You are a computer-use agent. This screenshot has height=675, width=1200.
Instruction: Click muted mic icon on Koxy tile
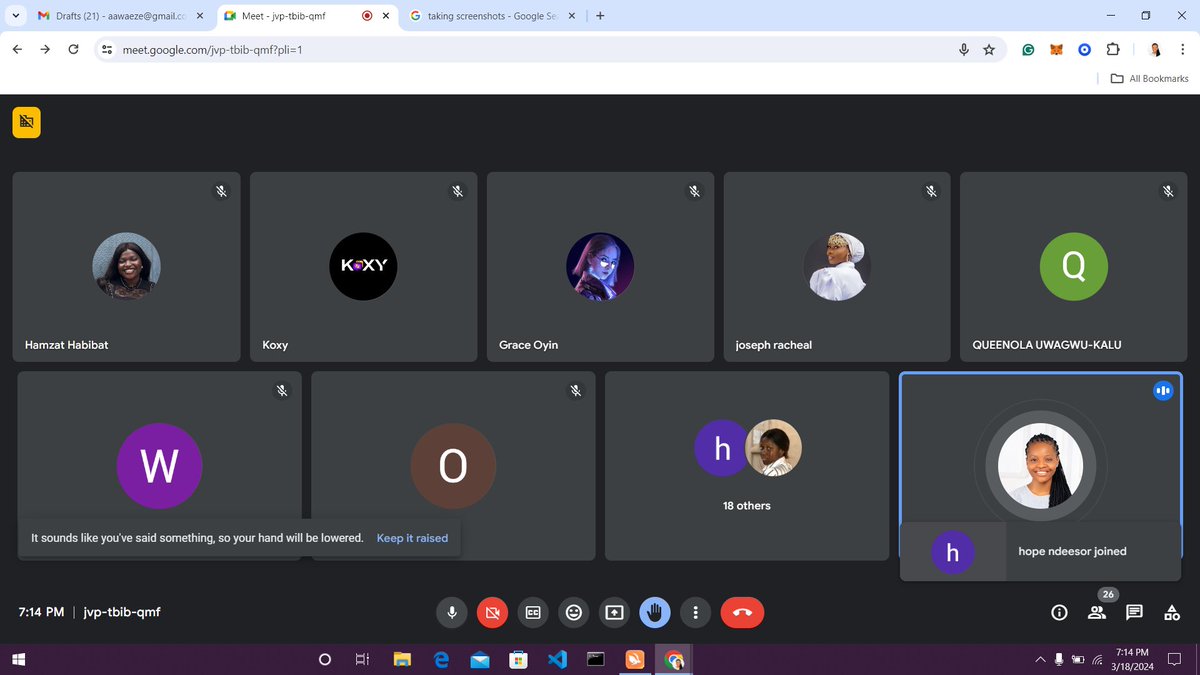(457, 191)
